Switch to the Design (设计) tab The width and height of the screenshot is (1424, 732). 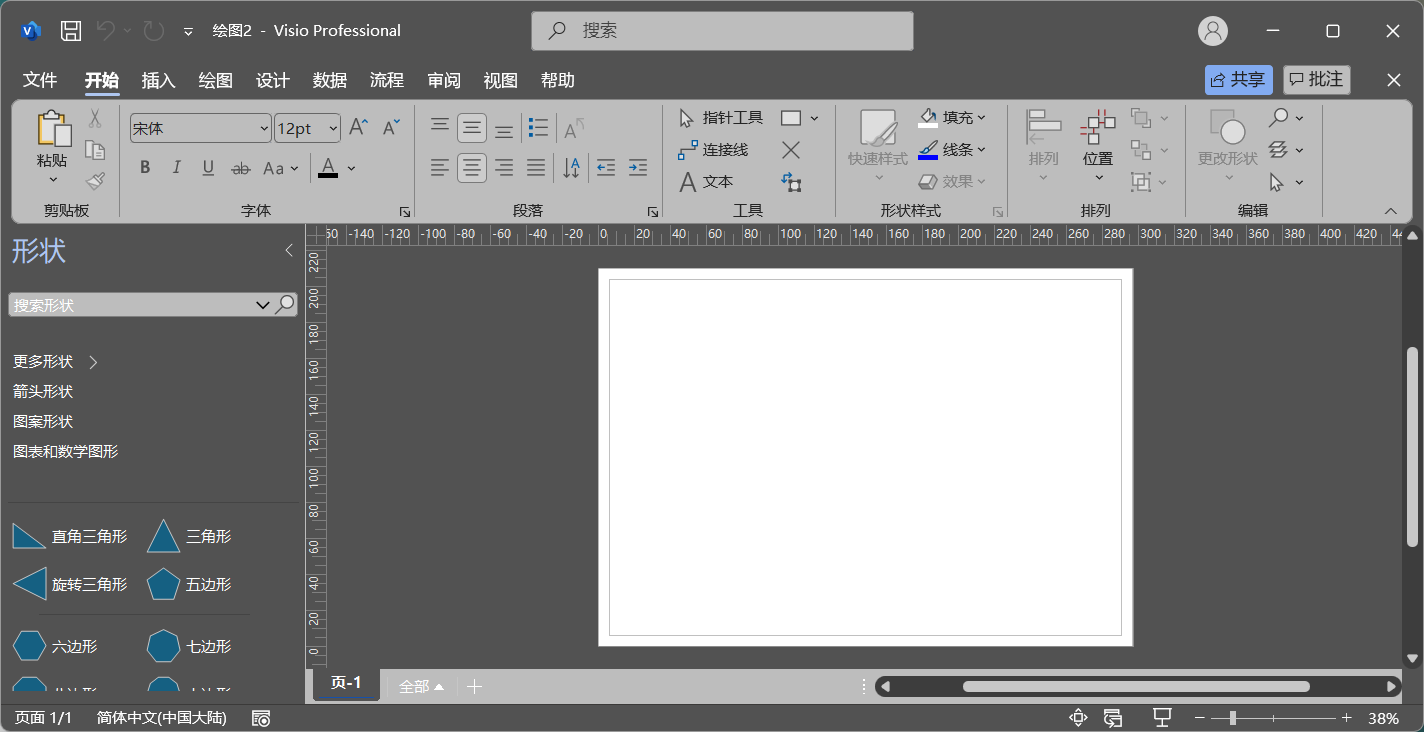[272, 80]
